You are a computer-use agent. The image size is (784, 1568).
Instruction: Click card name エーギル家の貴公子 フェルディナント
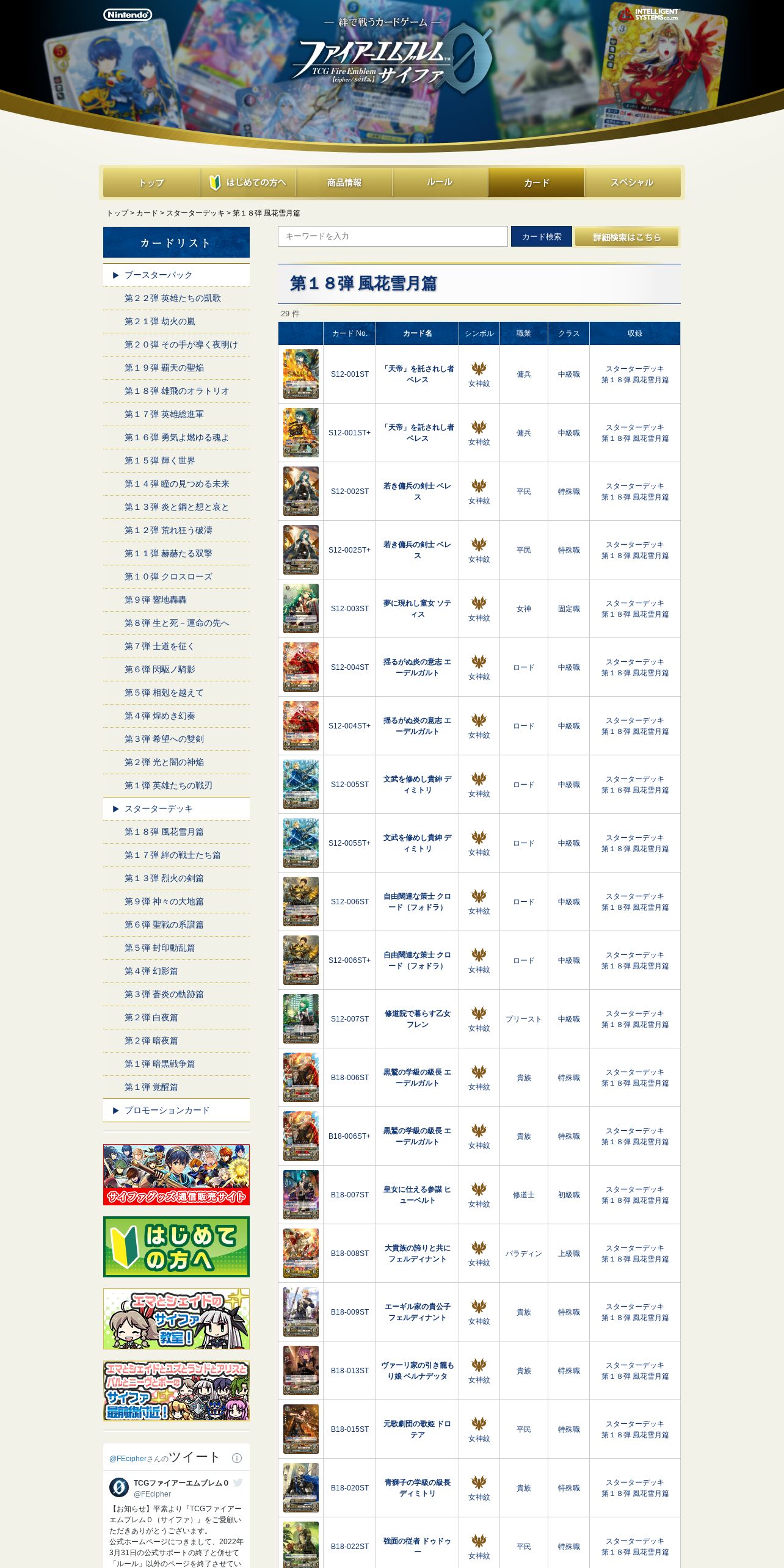418,1312
